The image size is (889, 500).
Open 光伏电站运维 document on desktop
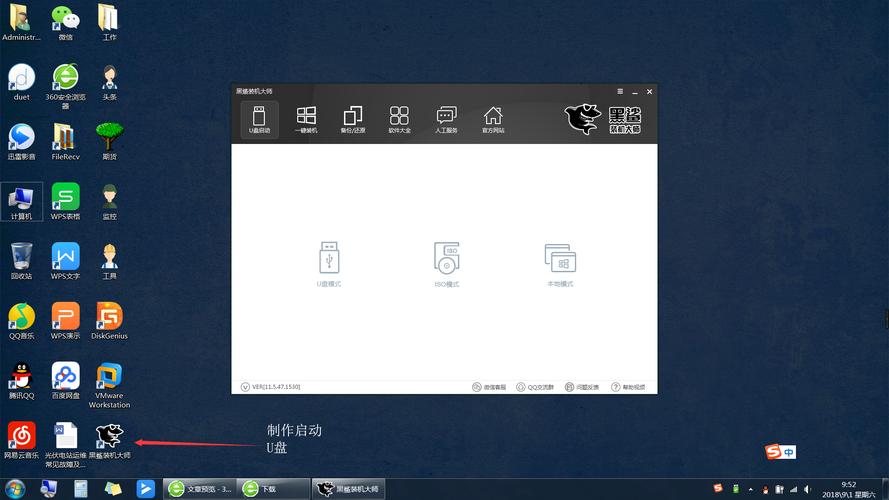click(x=65, y=445)
